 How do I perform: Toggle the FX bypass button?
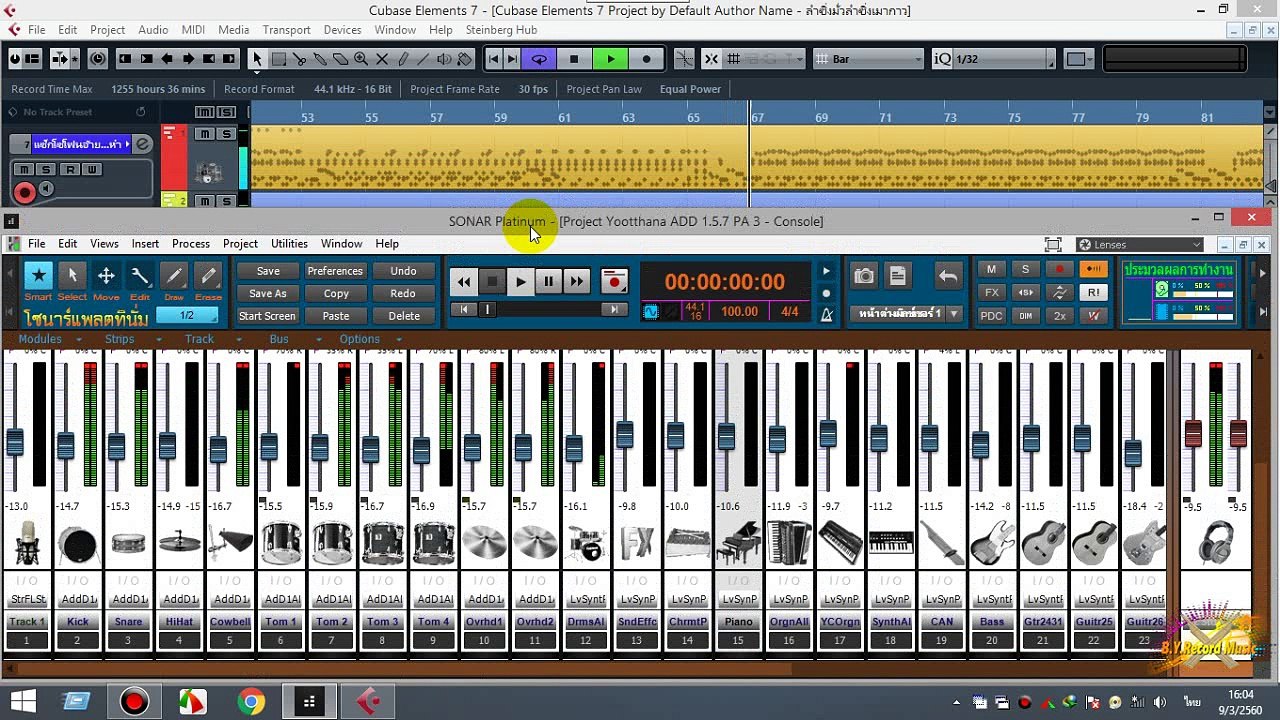tap(991, 292)
